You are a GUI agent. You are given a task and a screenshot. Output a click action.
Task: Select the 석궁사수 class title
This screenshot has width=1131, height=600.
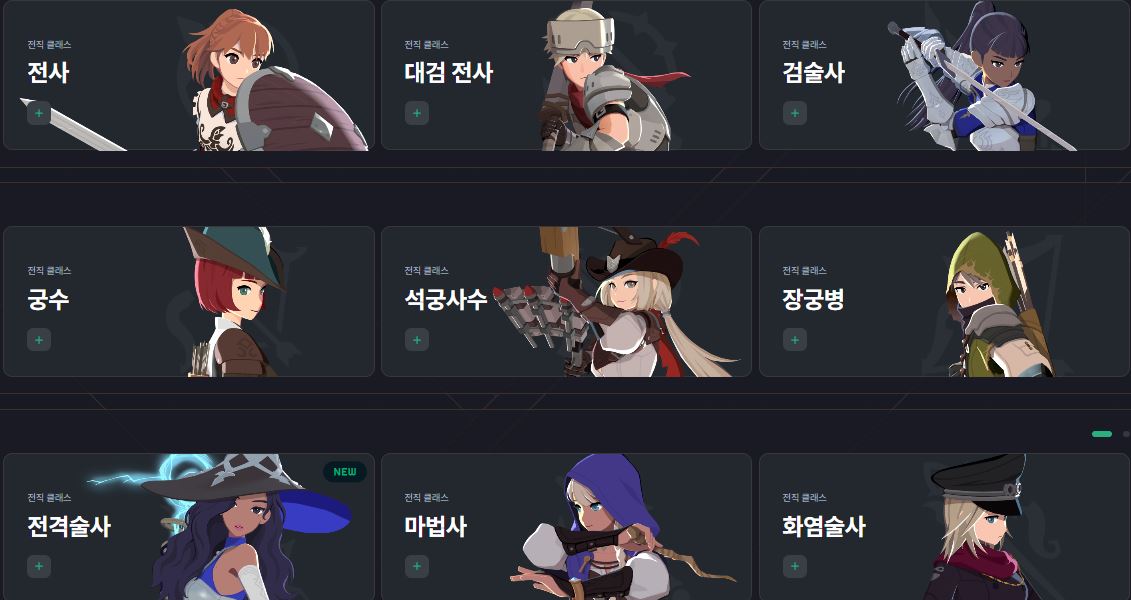pos(446,299)
